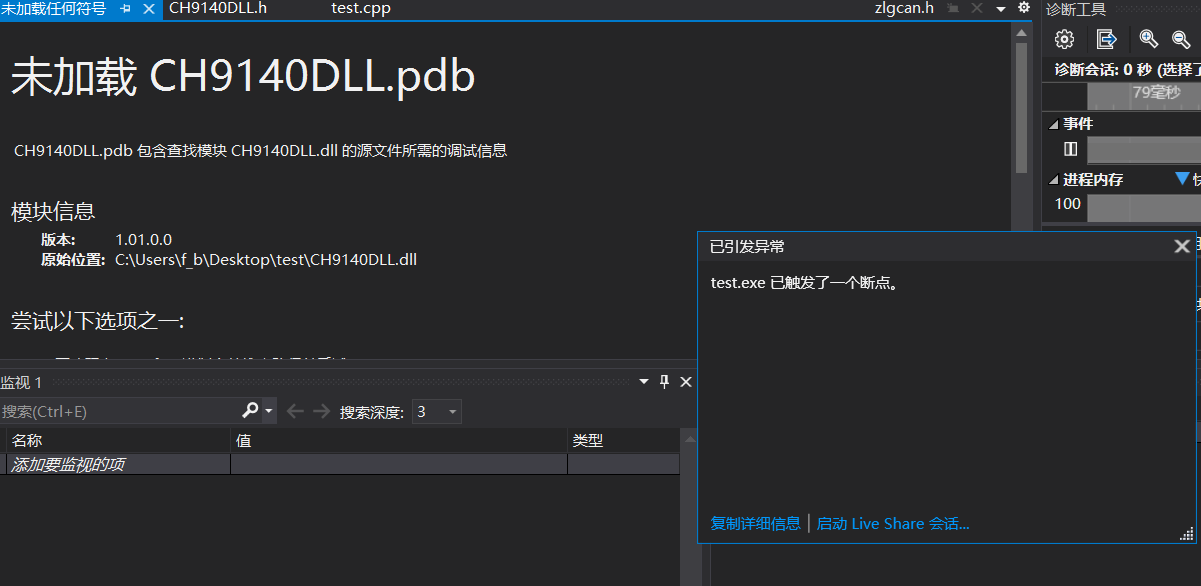Image resolution: width=1201 pixels, height=586 pixels.
Task: Click the editor window options gear icon
Action: pyautogui.click(x=1021, y=7)
